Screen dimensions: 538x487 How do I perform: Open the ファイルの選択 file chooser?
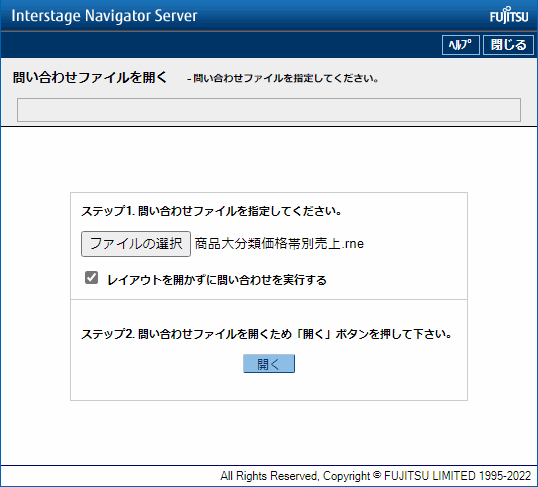click(x=136, y=244)
